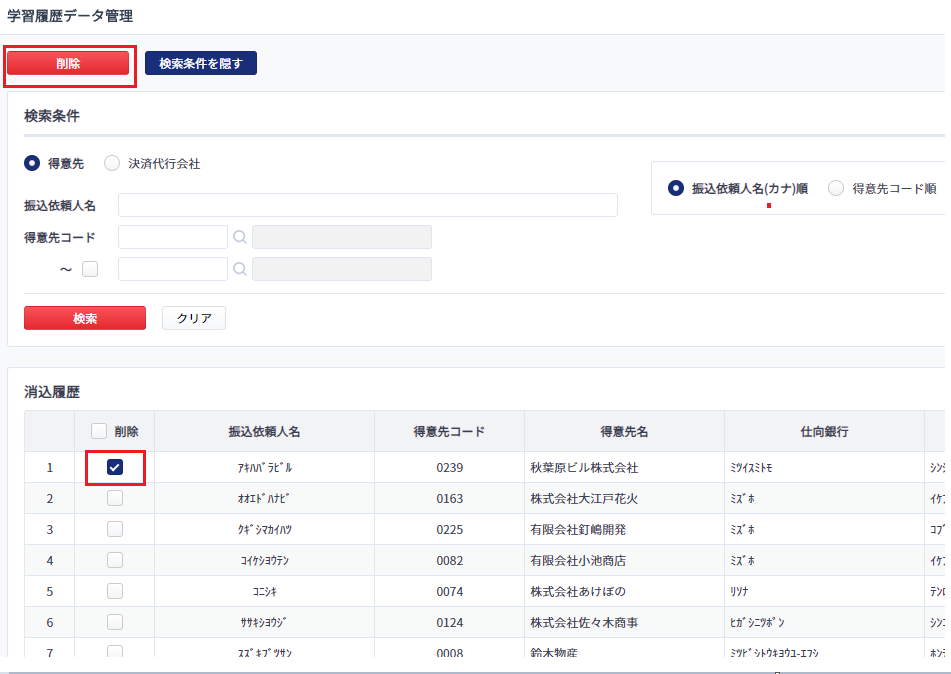Click code cell 0163
The width and height of the screenshot is (951, 674).
[x=449, y=499]
